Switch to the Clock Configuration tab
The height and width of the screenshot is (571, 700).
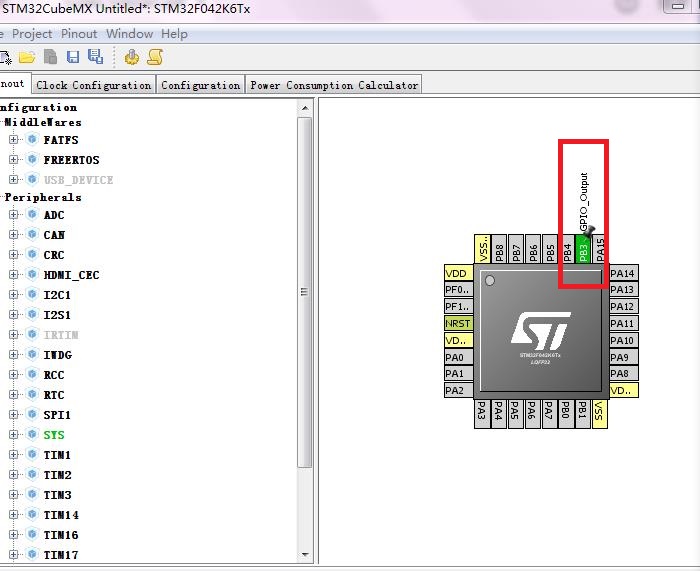[x=94, y=85]
